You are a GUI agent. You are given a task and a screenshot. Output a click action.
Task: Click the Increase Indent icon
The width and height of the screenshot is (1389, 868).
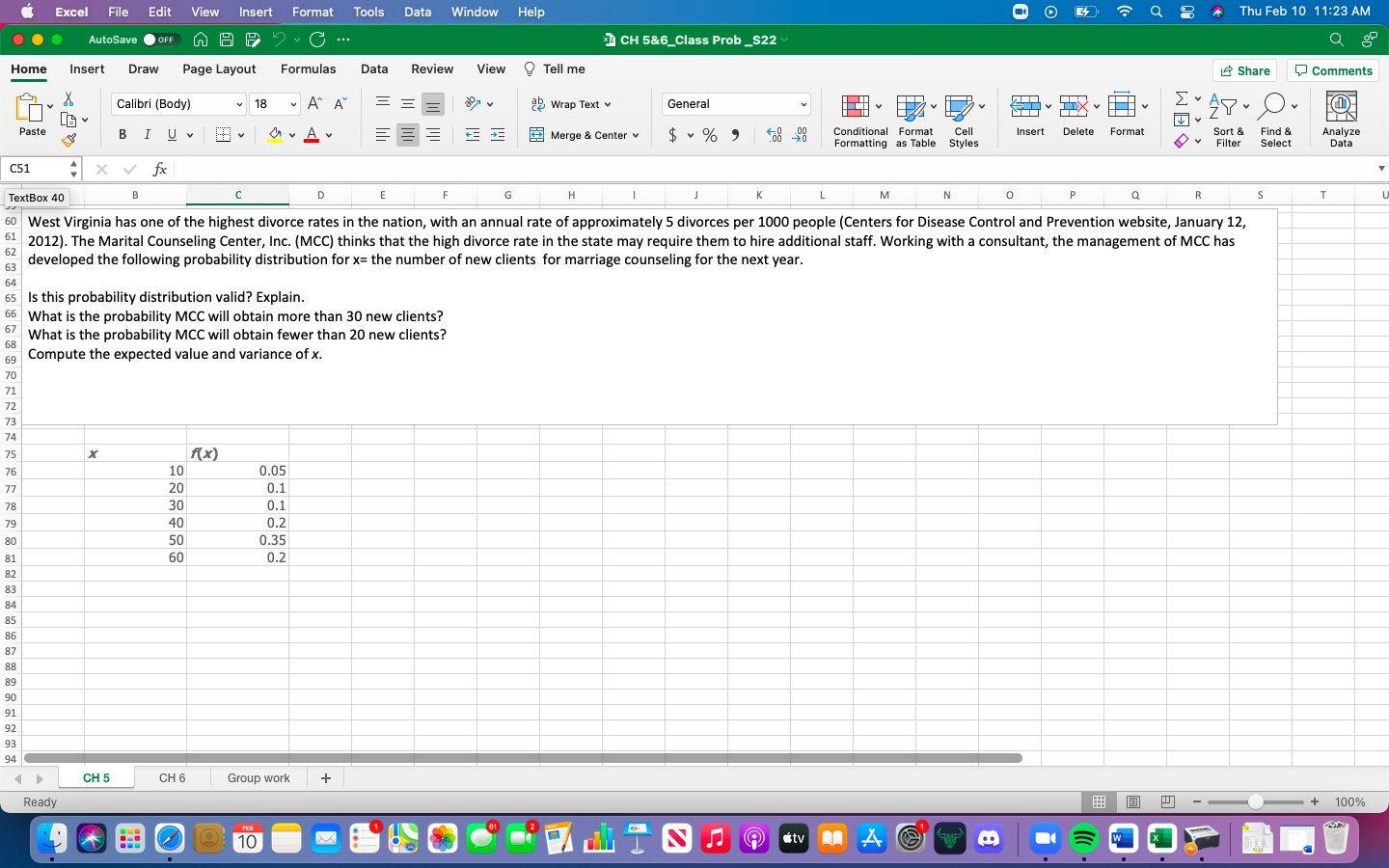point(498,135)
